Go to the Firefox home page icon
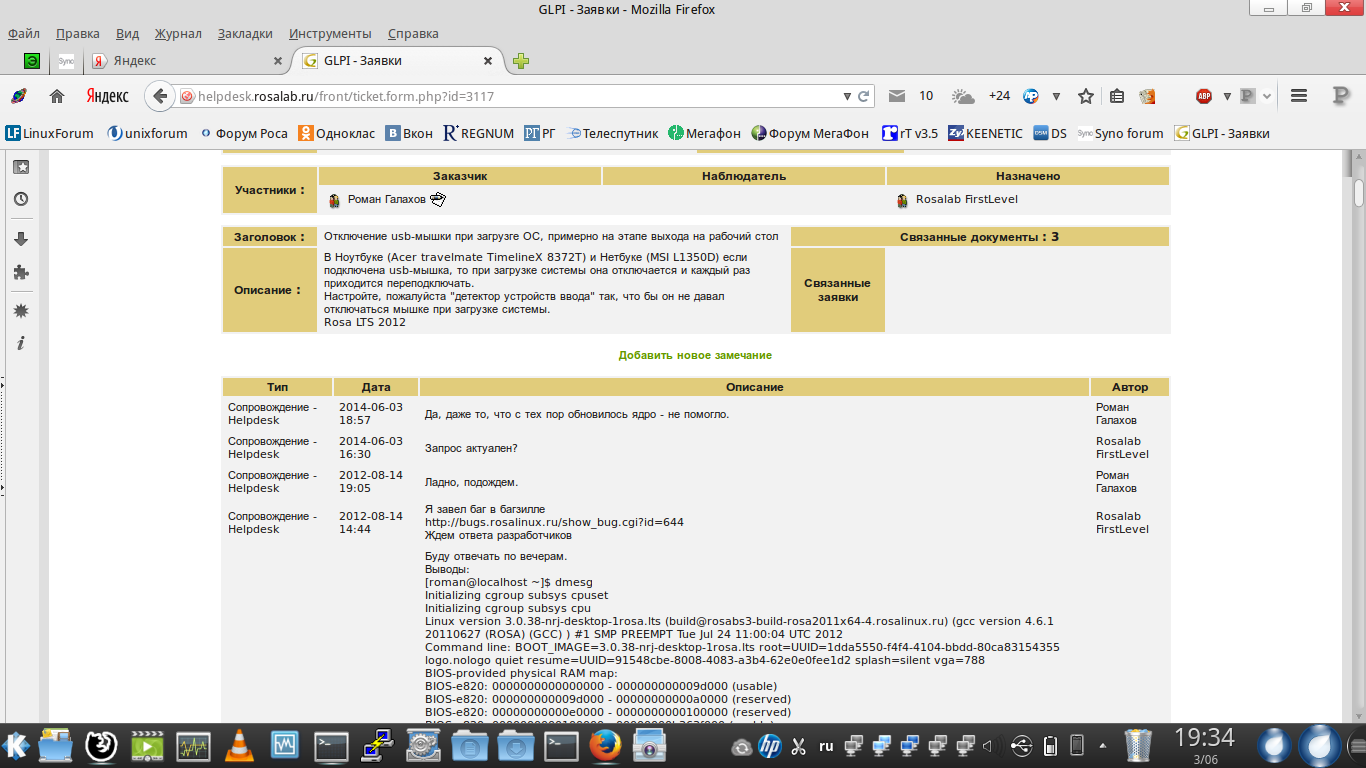The image size is (1366, 768). coord(57,96)
